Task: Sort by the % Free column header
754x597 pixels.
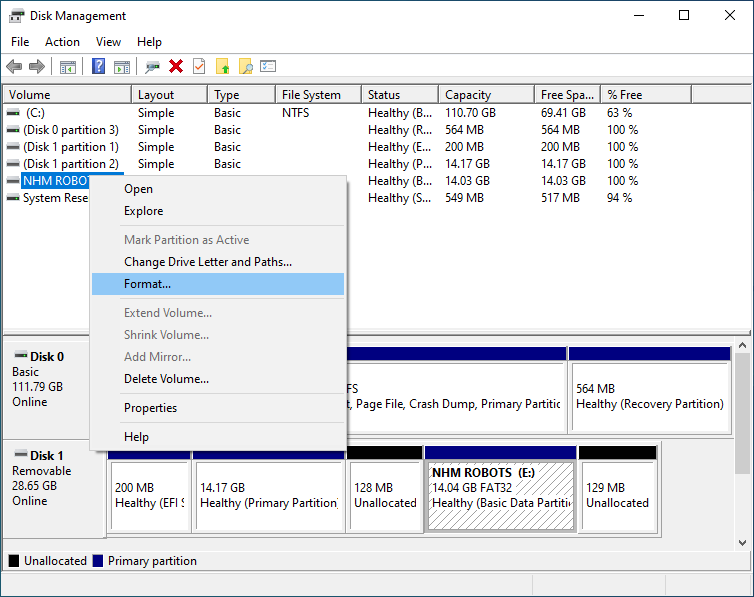Action: (x=646, y=95)
